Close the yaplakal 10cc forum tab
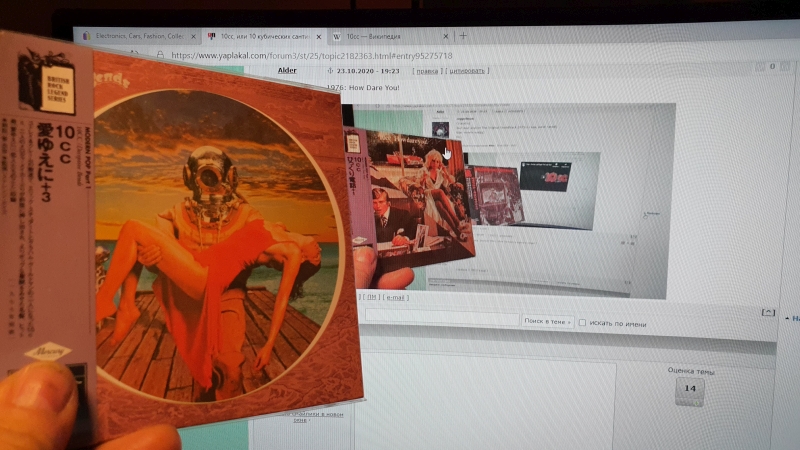The image size is (800, 450). pos(319,37)
